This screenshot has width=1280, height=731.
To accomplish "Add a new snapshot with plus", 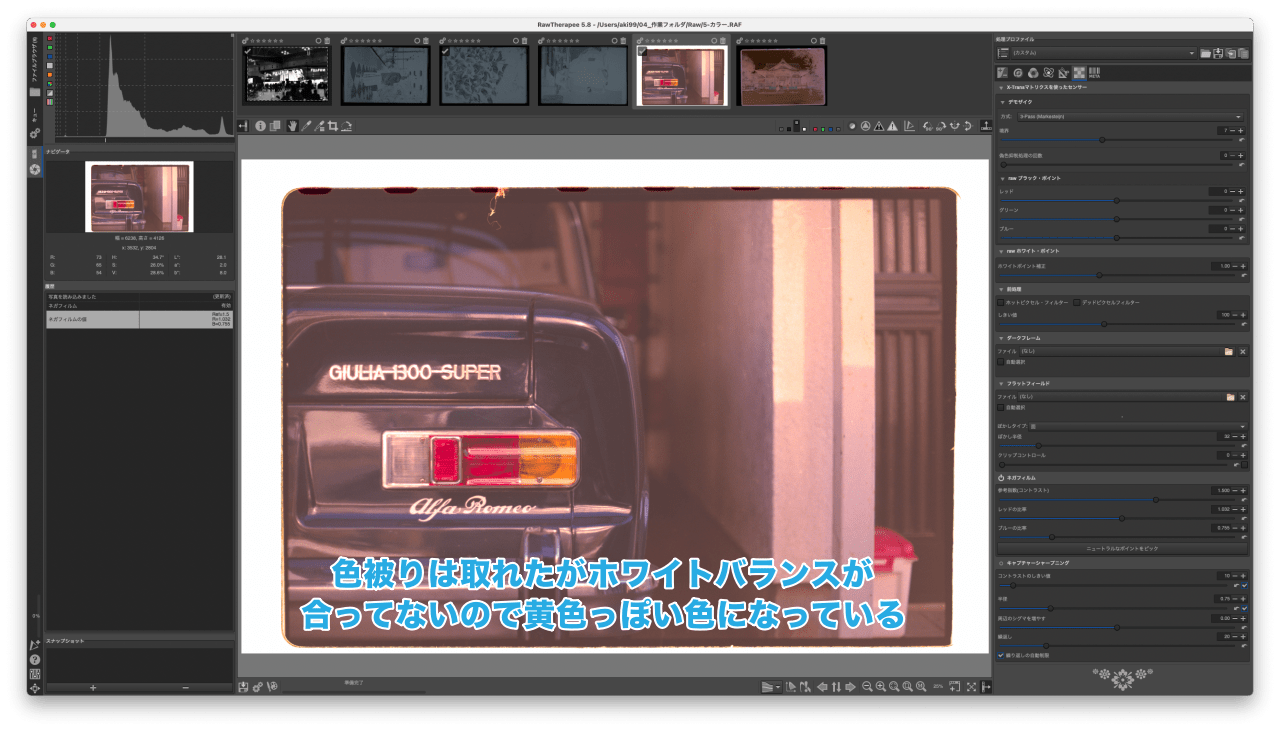I will [x=93, y=688].
